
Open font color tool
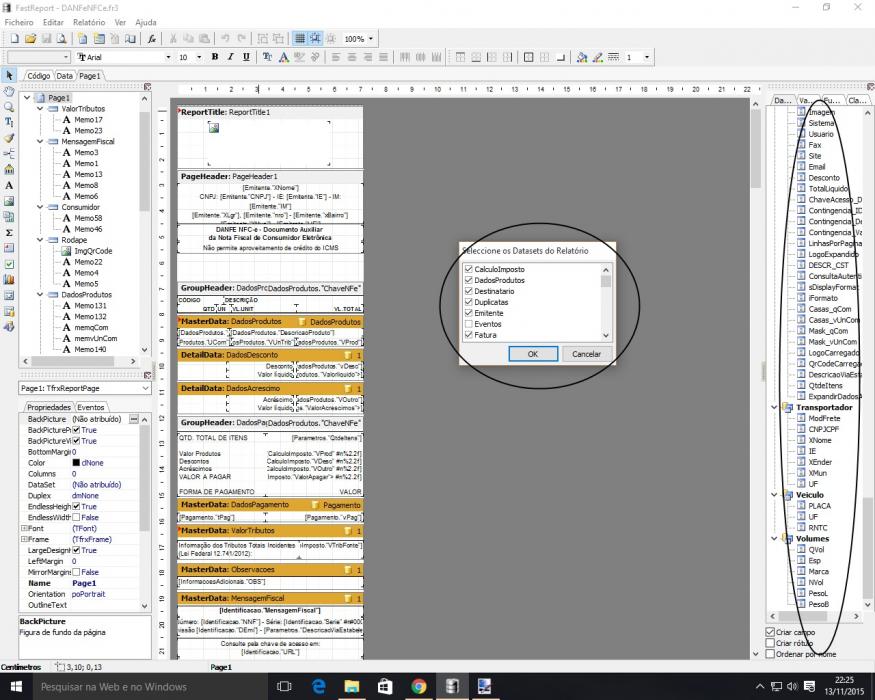(x=283, y=57)
